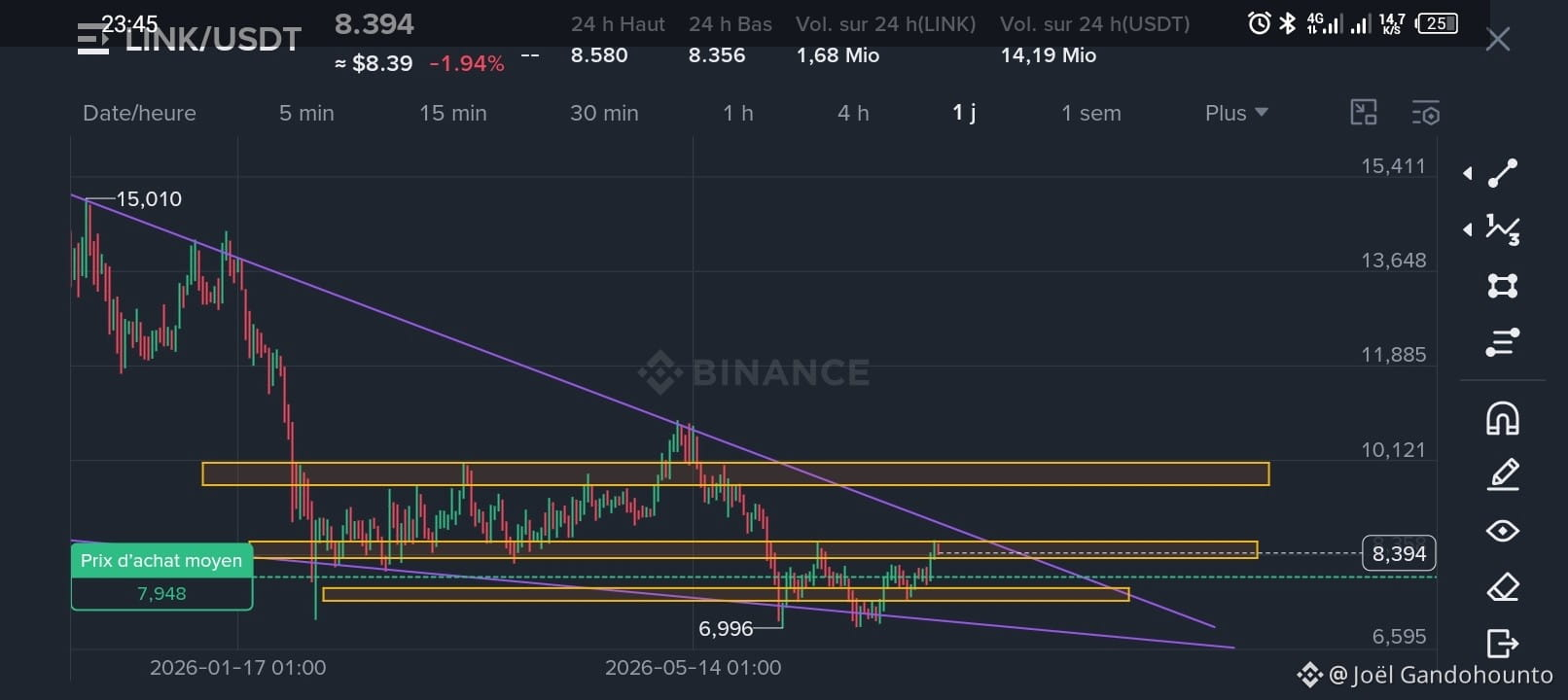Tap the 10,121 price axis label
This screenshot has width=1568, height=700.
(x=1393, y=450)
